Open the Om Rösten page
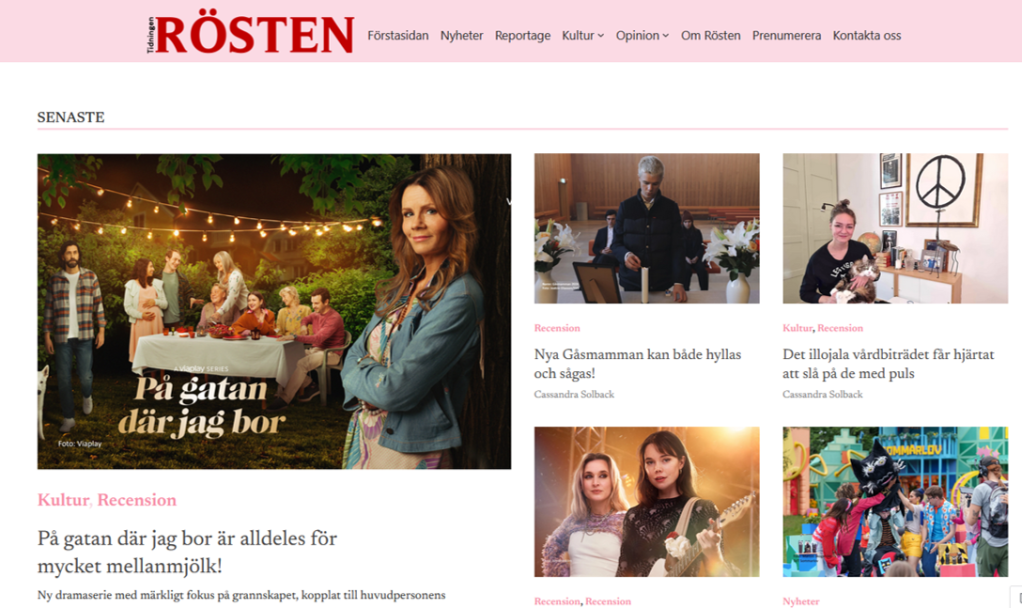 click(710, 36)
